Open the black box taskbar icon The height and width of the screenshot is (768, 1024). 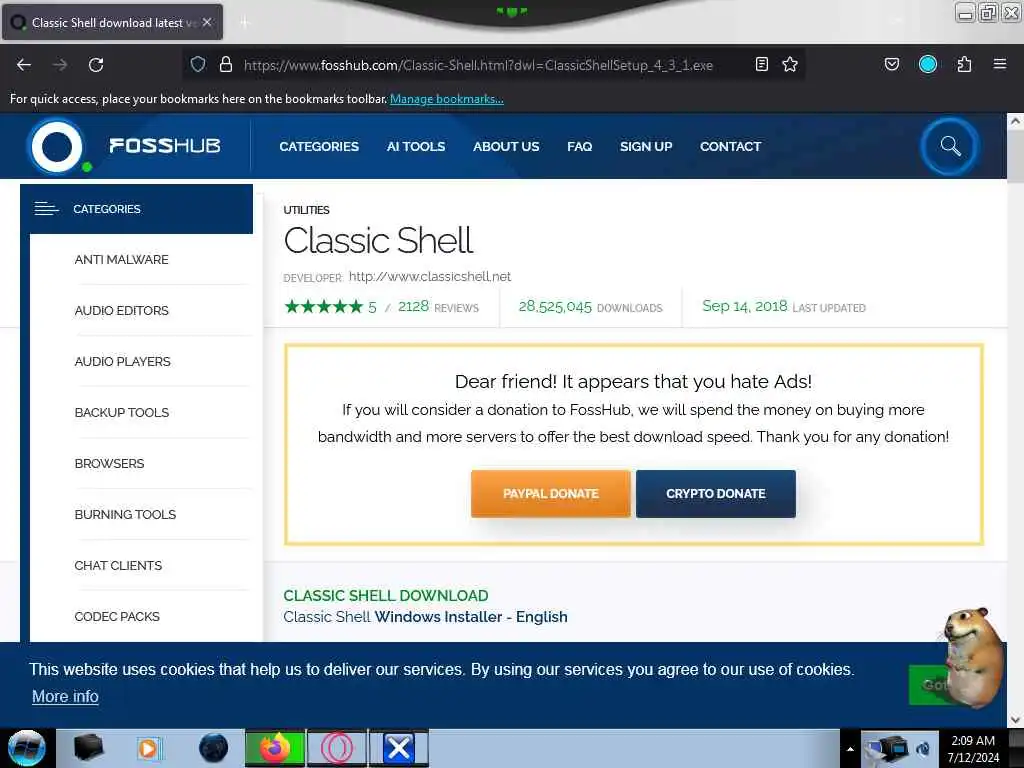(89, 748)
